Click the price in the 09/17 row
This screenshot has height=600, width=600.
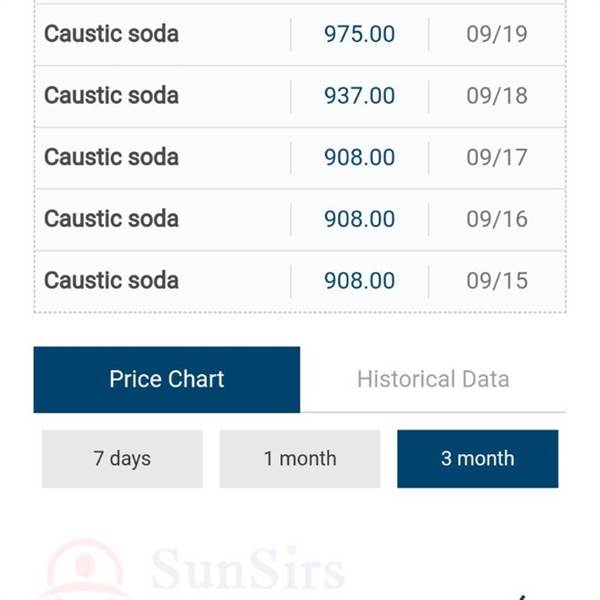[x=359, y=158]
